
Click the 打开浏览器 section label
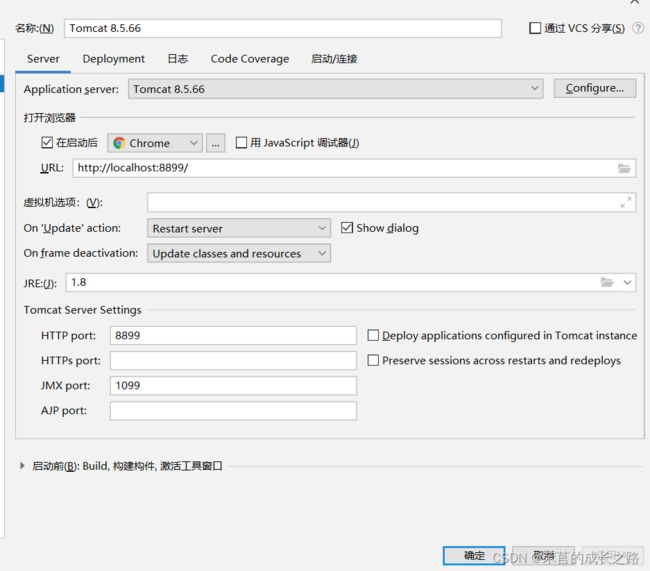(x=49, y=117)
